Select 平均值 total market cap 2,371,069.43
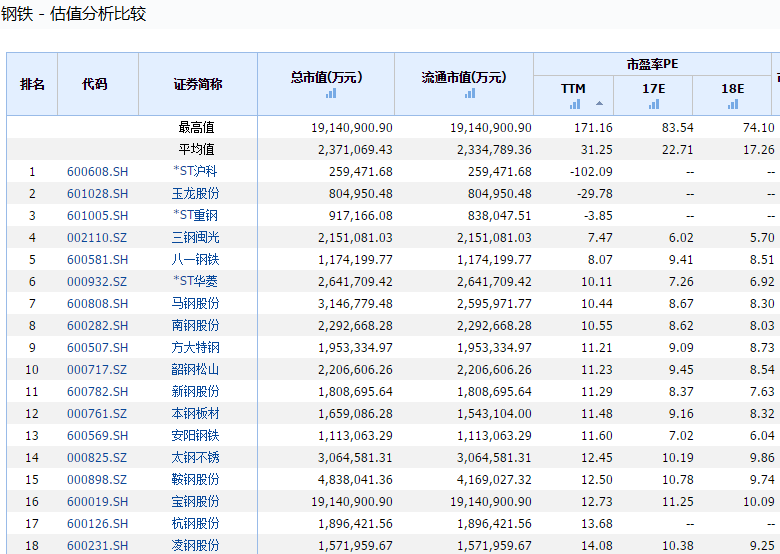 point(355,150)
